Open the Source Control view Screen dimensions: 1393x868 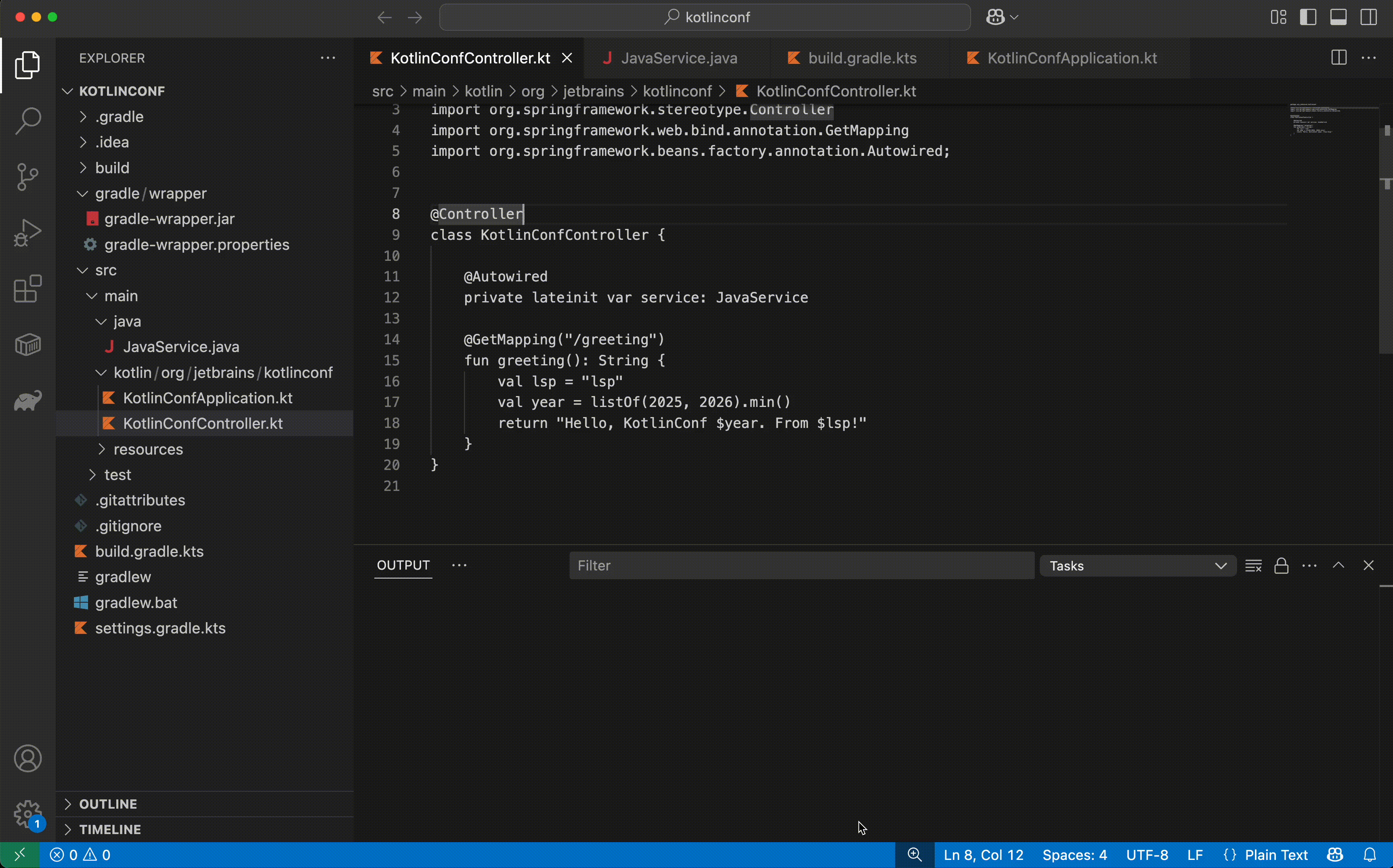tap(27, 176)
